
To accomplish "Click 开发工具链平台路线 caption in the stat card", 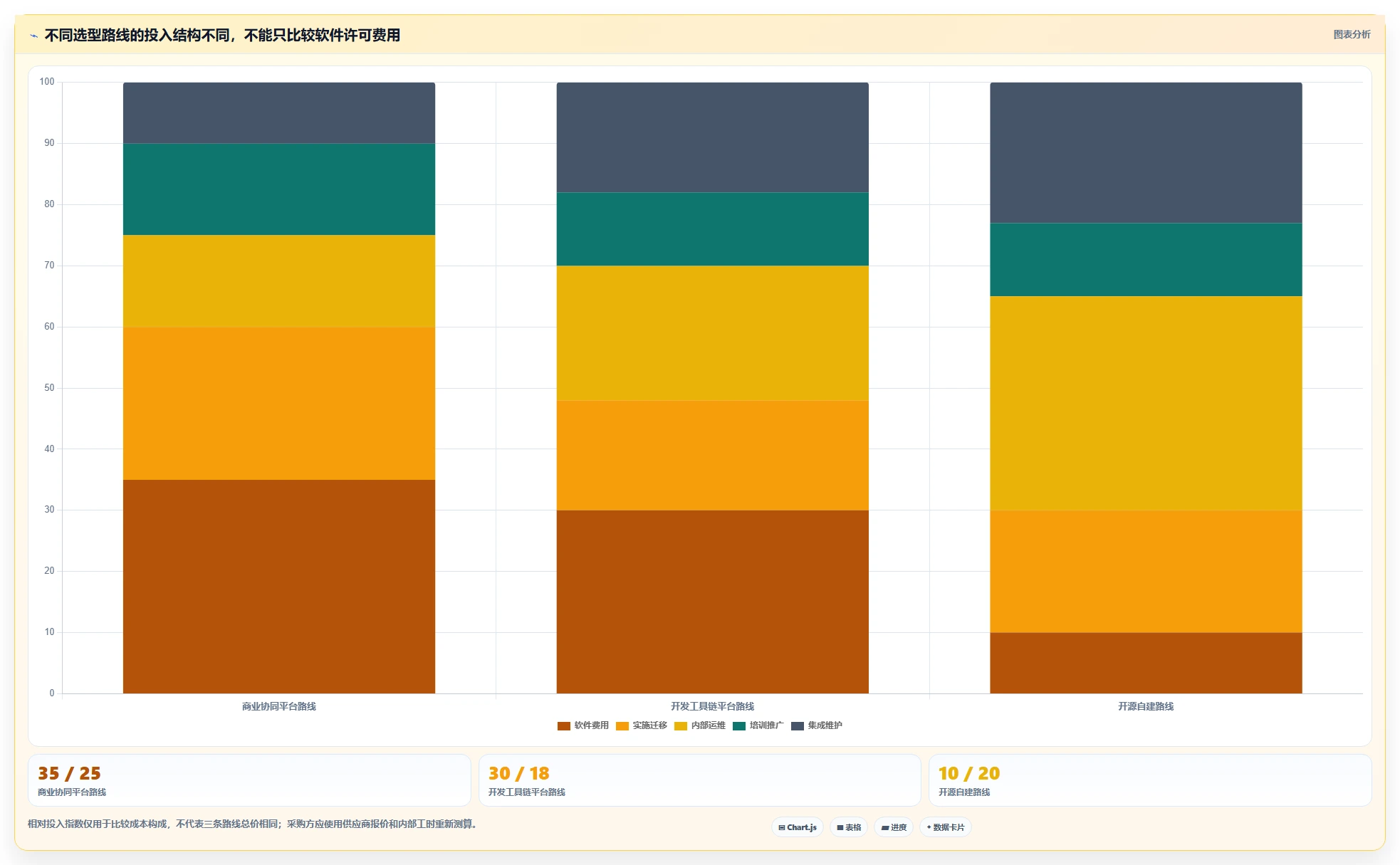I will [x=527, y=792].
